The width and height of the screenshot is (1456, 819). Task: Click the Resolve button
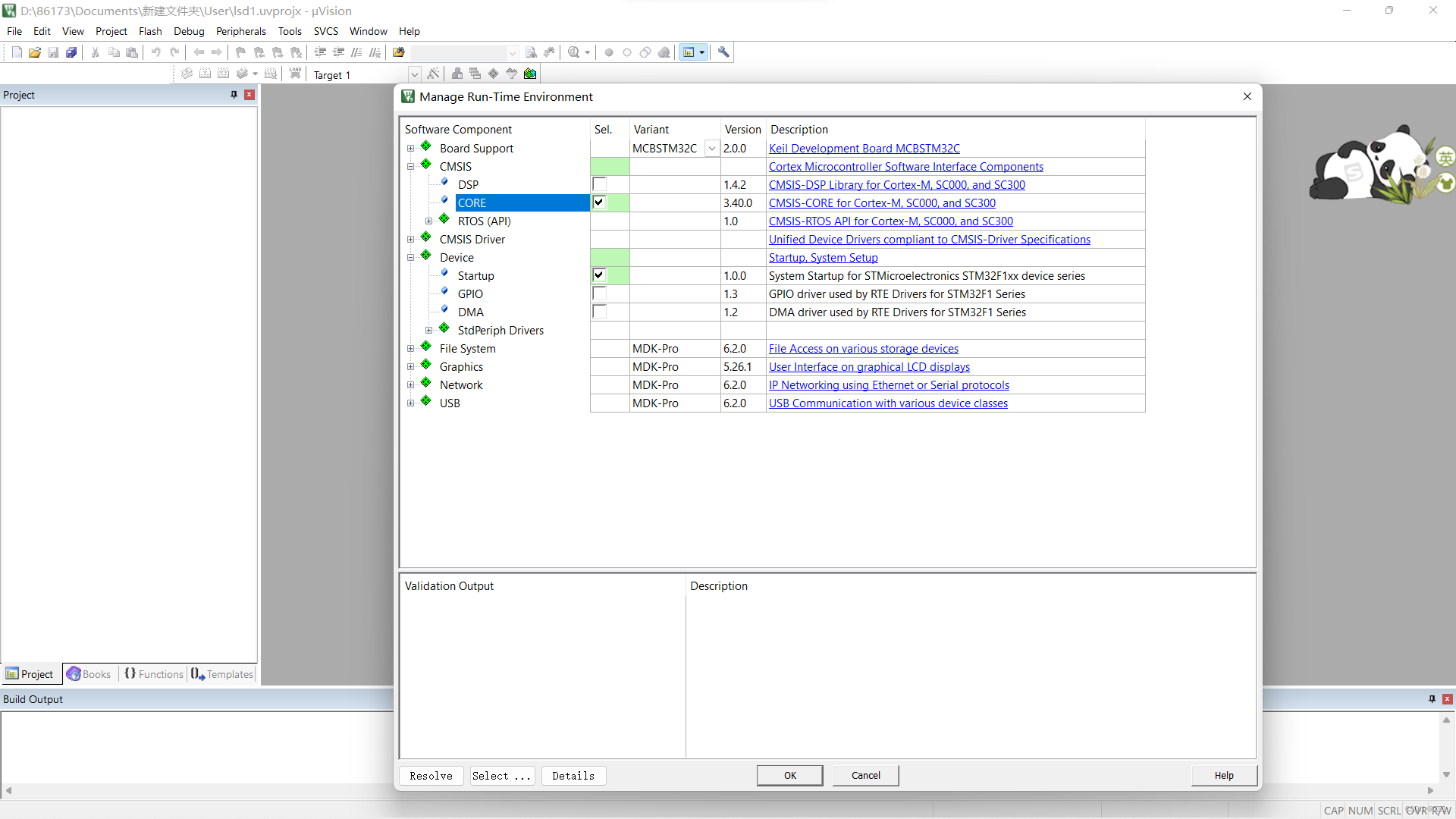(x=431, y=775)
